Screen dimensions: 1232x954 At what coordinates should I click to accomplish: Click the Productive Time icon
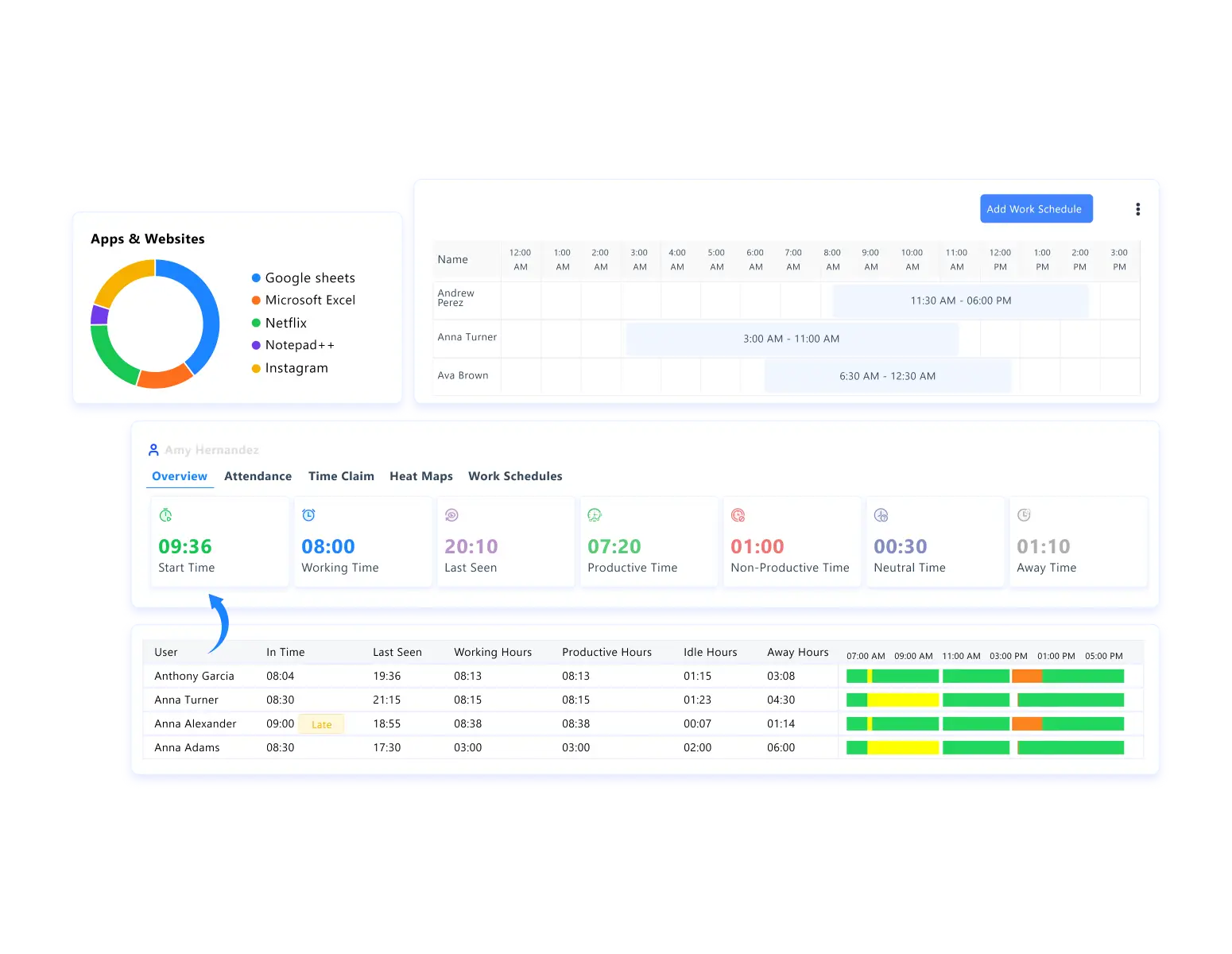point(594,514)
